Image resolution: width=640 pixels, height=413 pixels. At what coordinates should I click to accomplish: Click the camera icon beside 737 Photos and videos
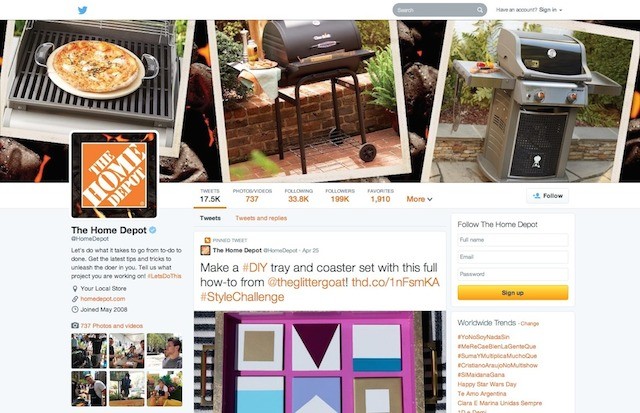click(75, 325)
